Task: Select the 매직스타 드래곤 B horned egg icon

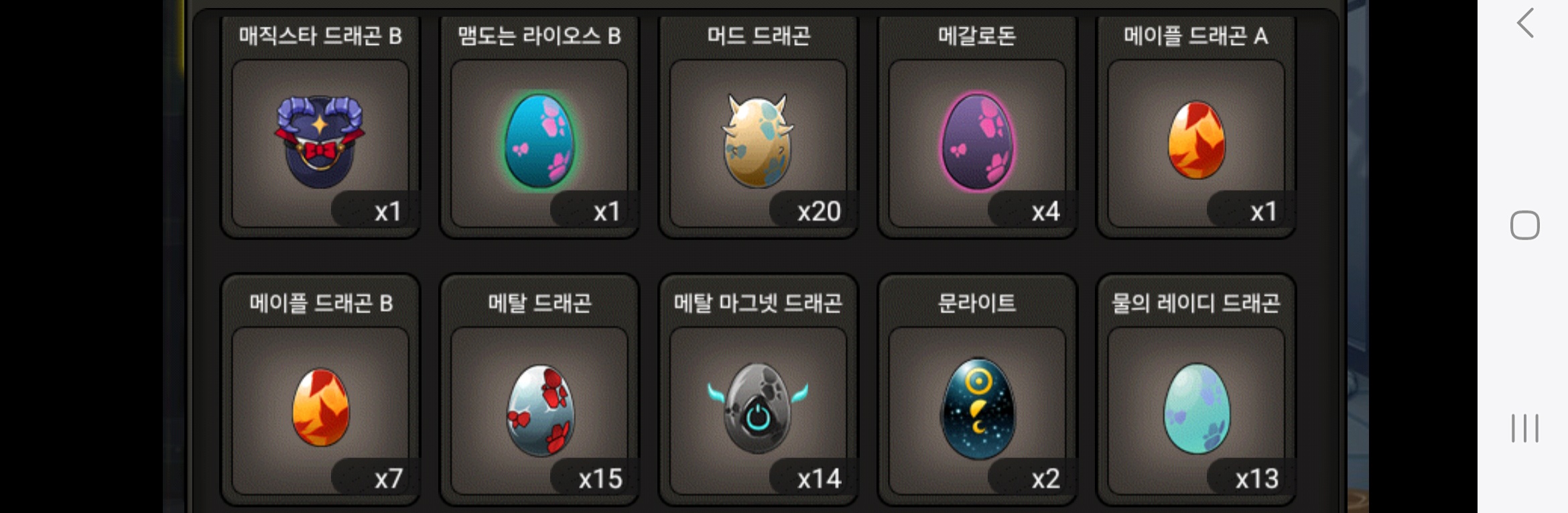Action: [320, 141]
